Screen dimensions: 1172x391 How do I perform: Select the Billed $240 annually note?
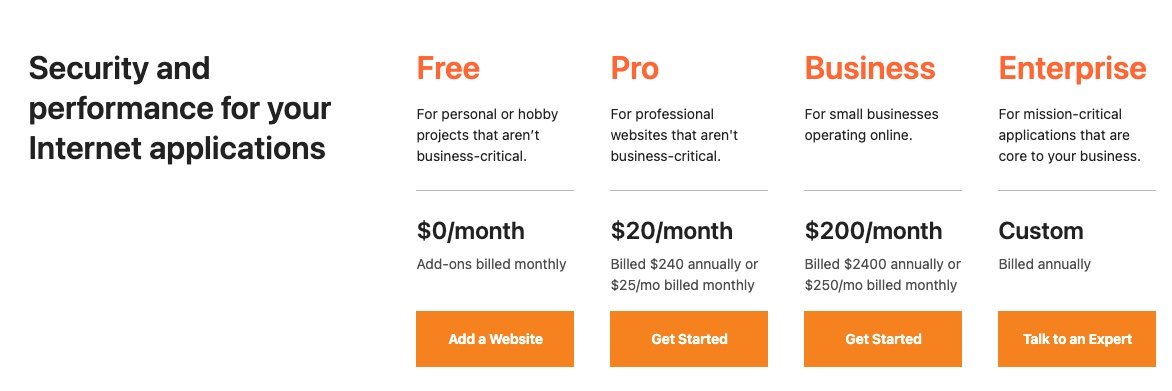[x=684, y=274]
